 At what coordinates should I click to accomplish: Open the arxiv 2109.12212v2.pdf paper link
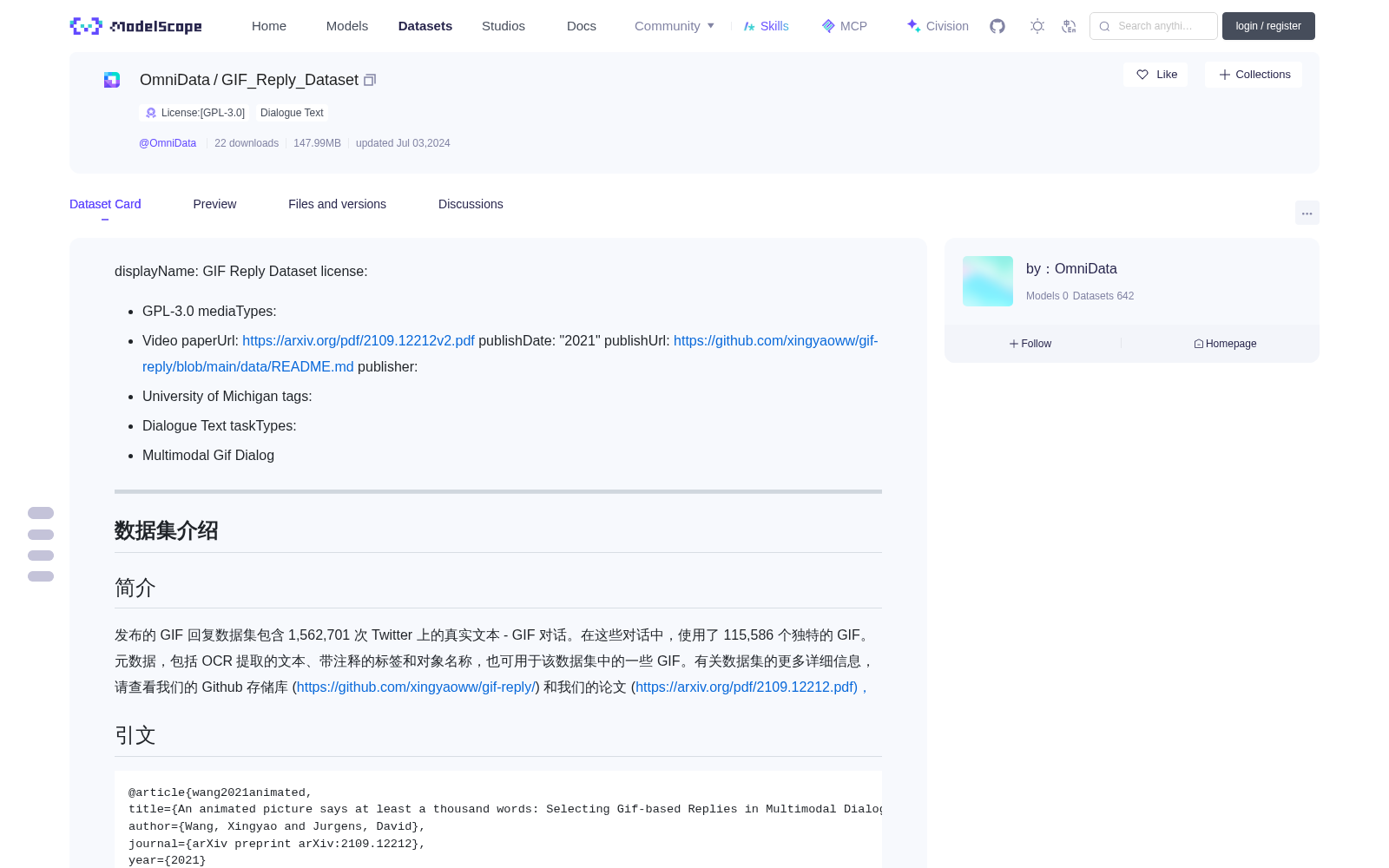[359, 341]
